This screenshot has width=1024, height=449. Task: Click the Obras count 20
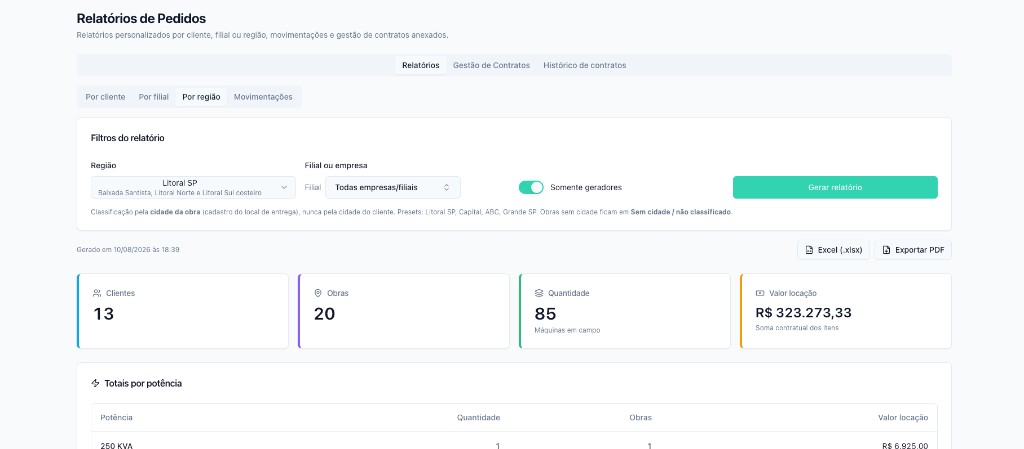[325, 314]
